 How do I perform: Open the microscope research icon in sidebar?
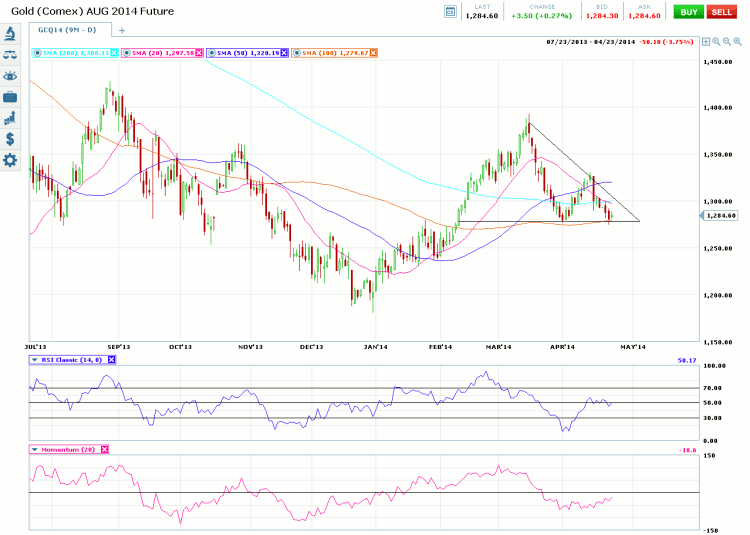point(10,33)
